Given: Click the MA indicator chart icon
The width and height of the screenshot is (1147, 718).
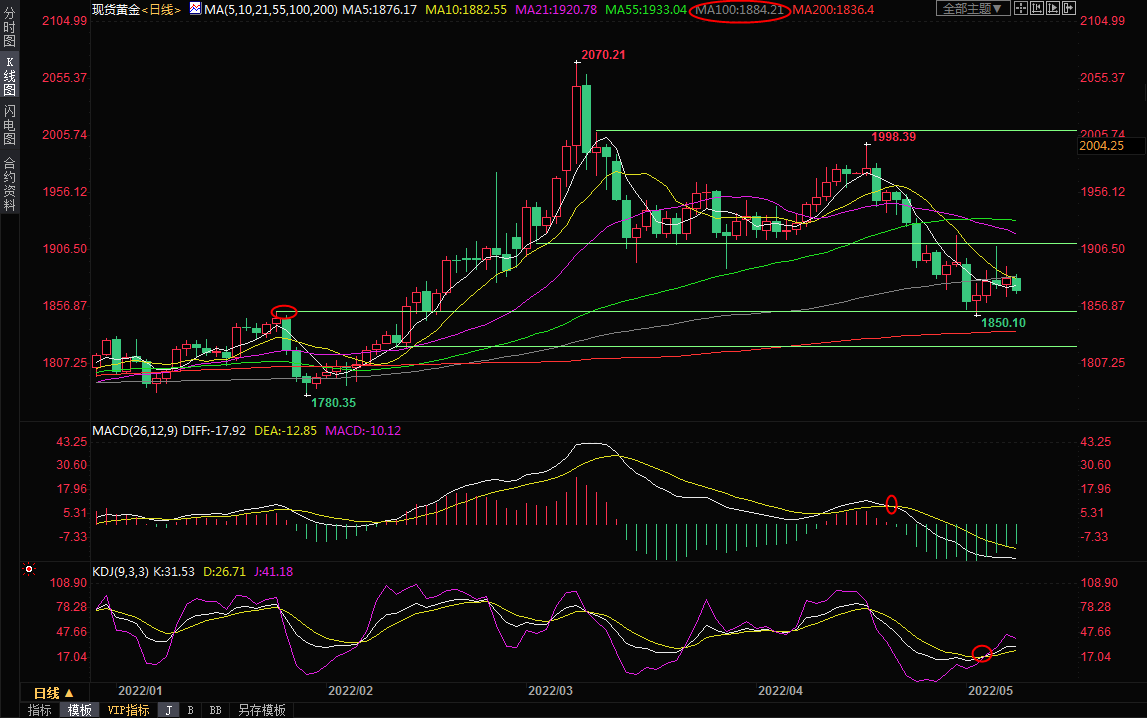Looking at the screenshot, I should coord(195,9).
